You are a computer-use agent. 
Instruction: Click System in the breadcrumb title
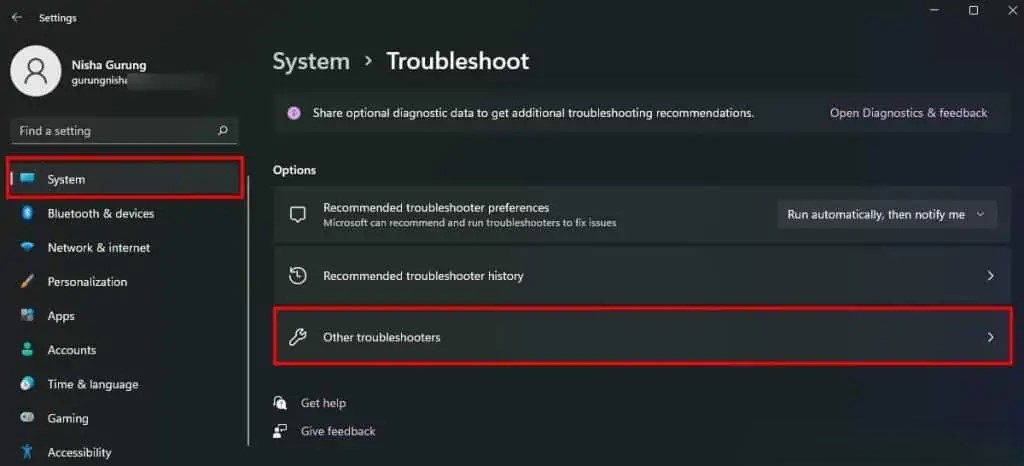pos(311,61)
